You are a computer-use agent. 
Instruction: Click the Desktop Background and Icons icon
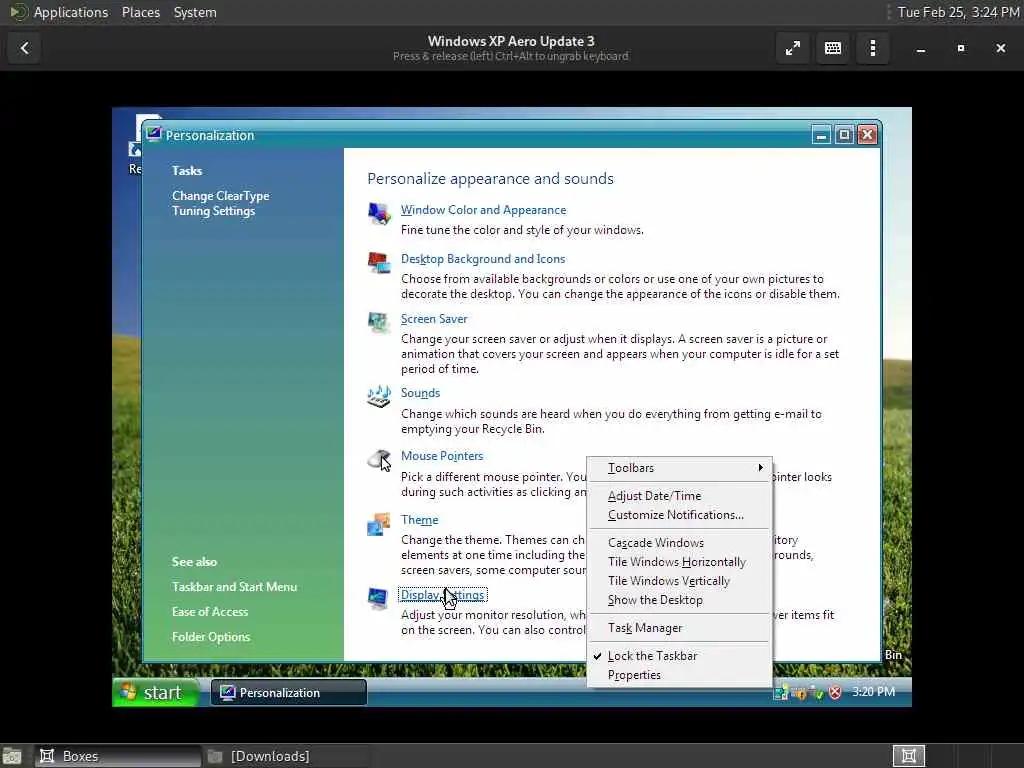point(379,263)
